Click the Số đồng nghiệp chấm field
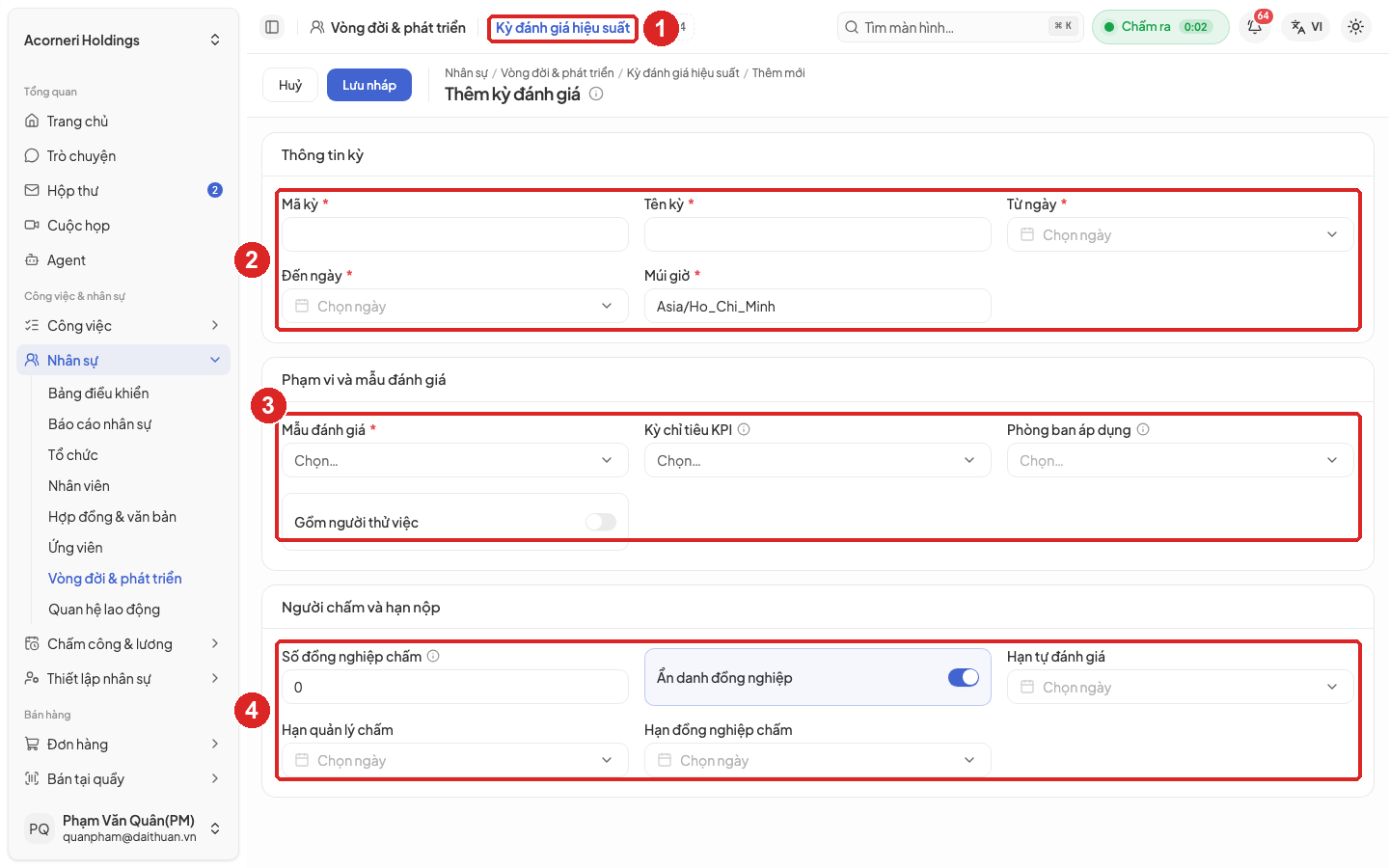The image size is (1389, 868). coord(455,687)
